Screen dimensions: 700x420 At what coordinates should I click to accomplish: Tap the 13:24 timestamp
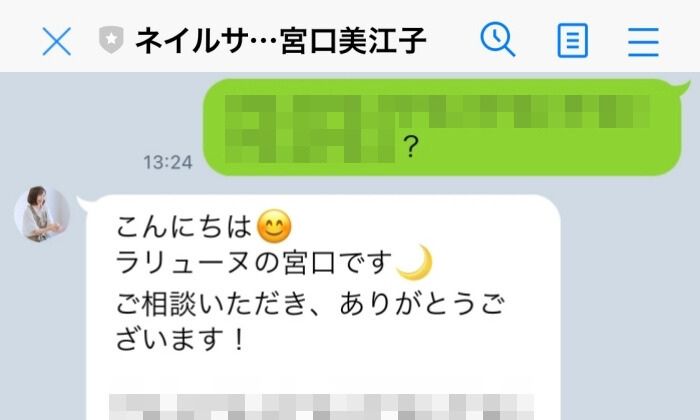[168, 162]
